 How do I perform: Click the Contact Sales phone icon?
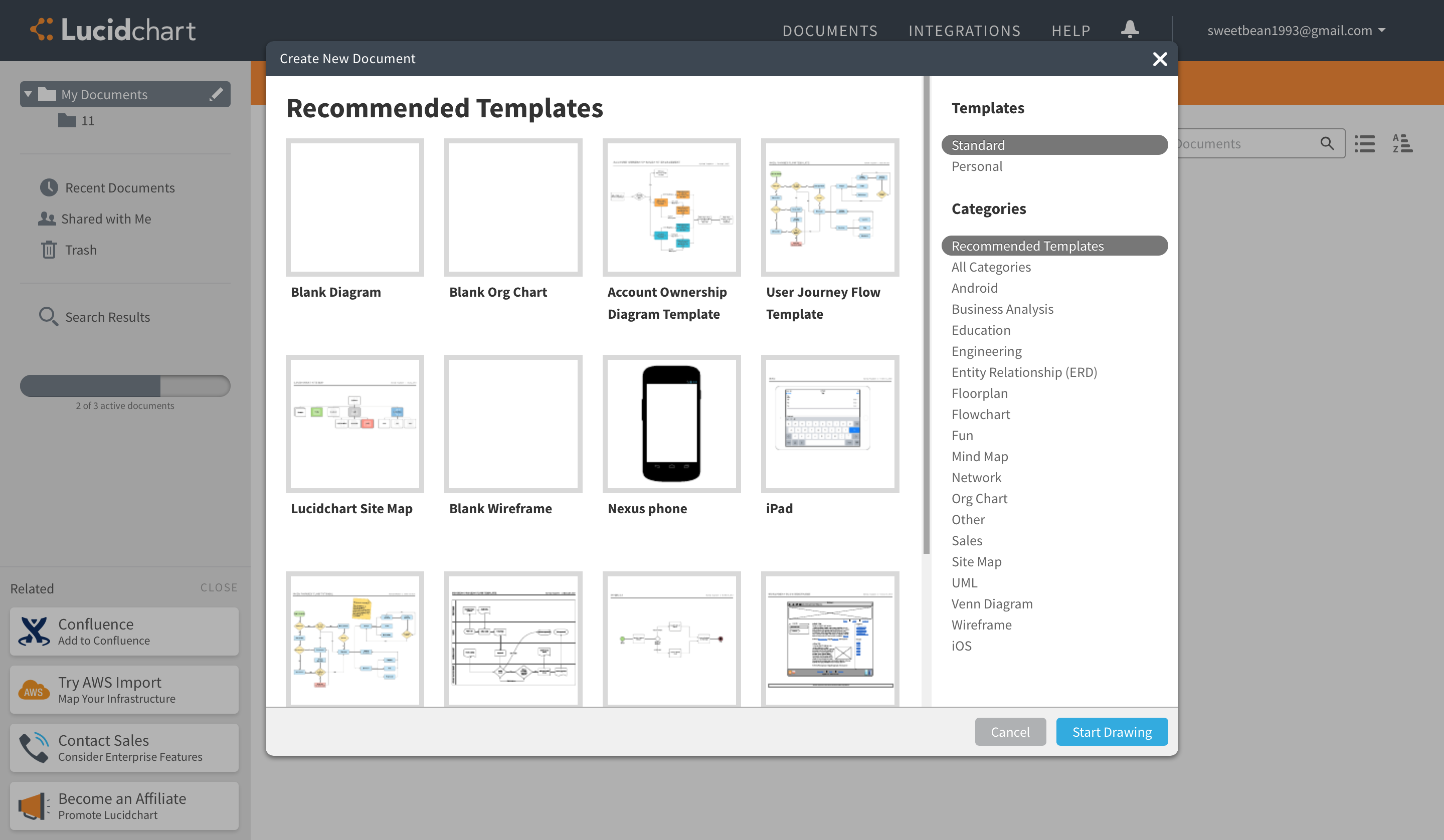[34, 748]
